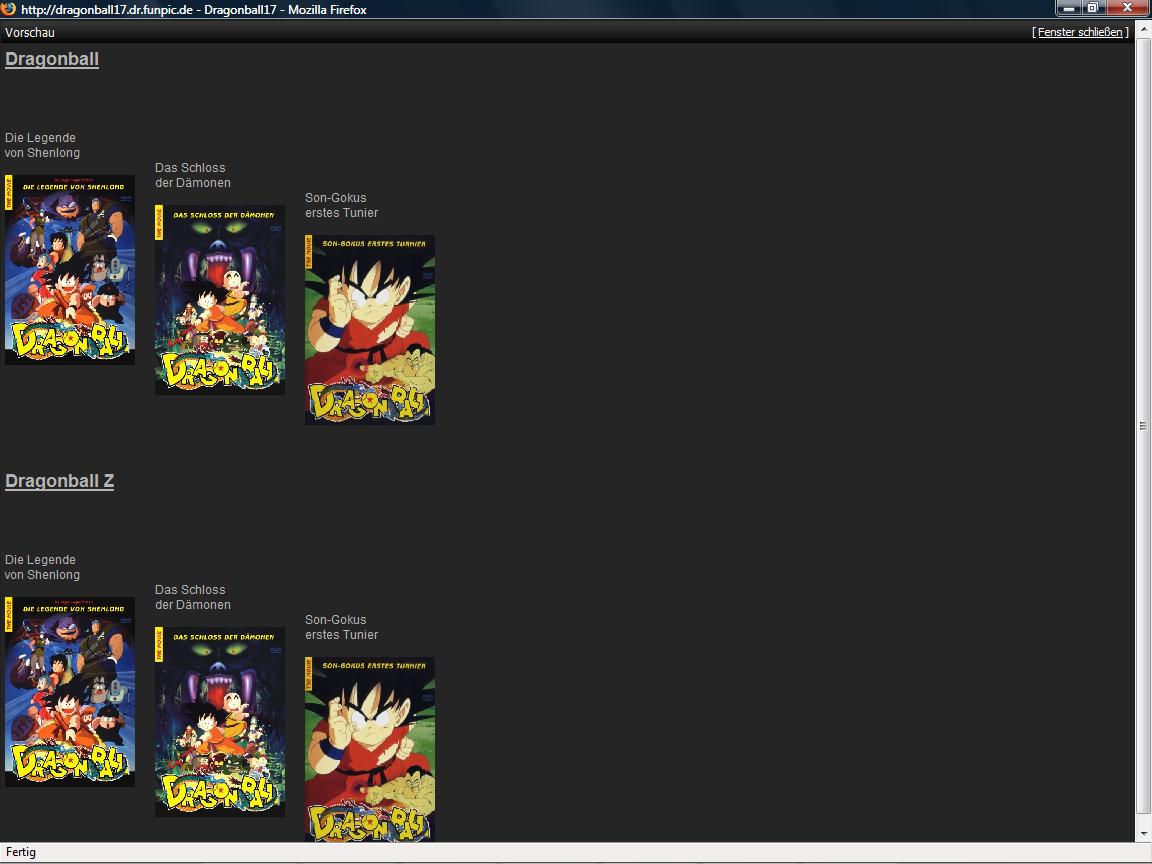This screenshot has width=1152, height=864.
Task: Select 'Das Schloss der Dämonen' cover under Dragonball
Action: (220, 300)
